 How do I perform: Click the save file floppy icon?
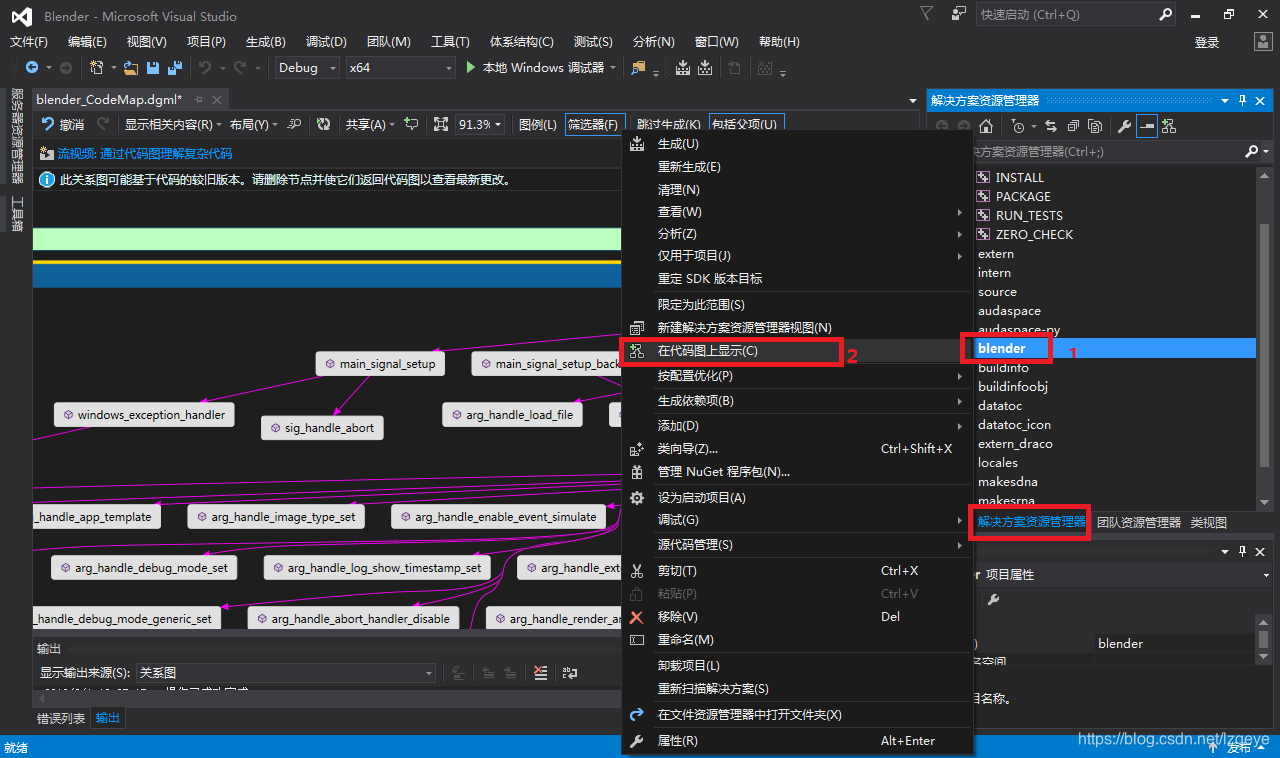point(152,67)
